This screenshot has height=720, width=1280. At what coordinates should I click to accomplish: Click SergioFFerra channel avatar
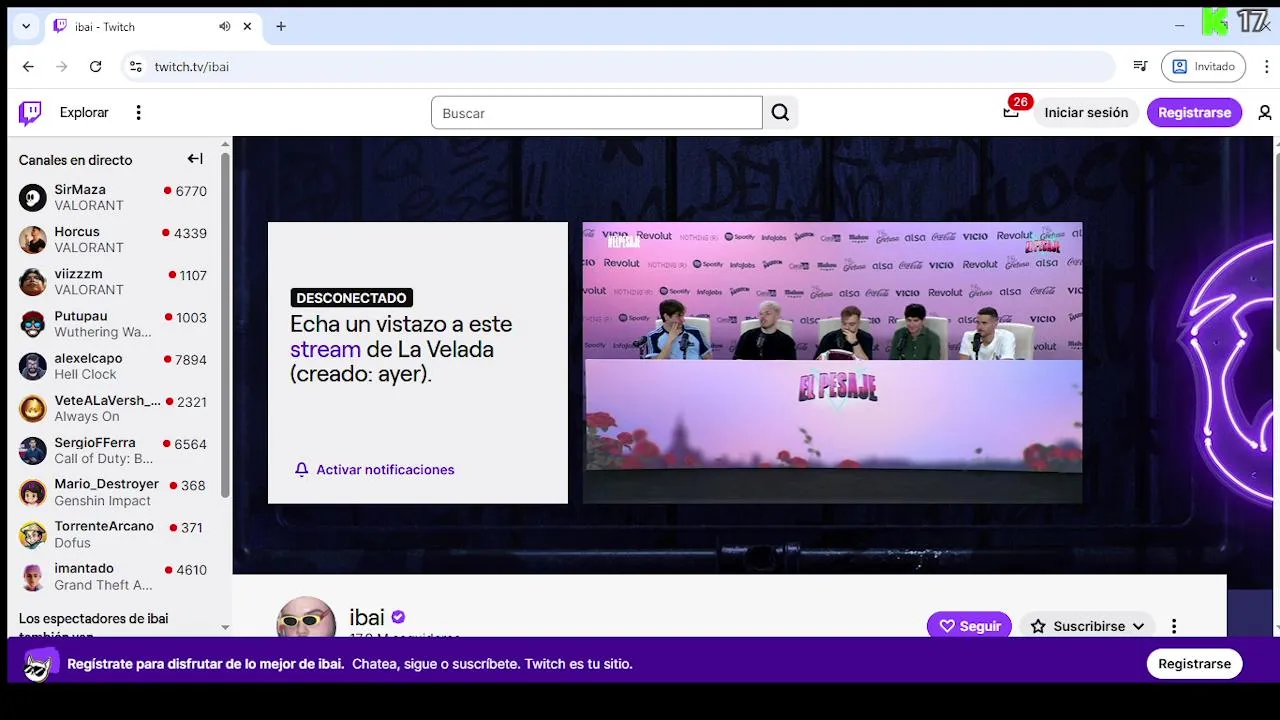pos(33,450)
